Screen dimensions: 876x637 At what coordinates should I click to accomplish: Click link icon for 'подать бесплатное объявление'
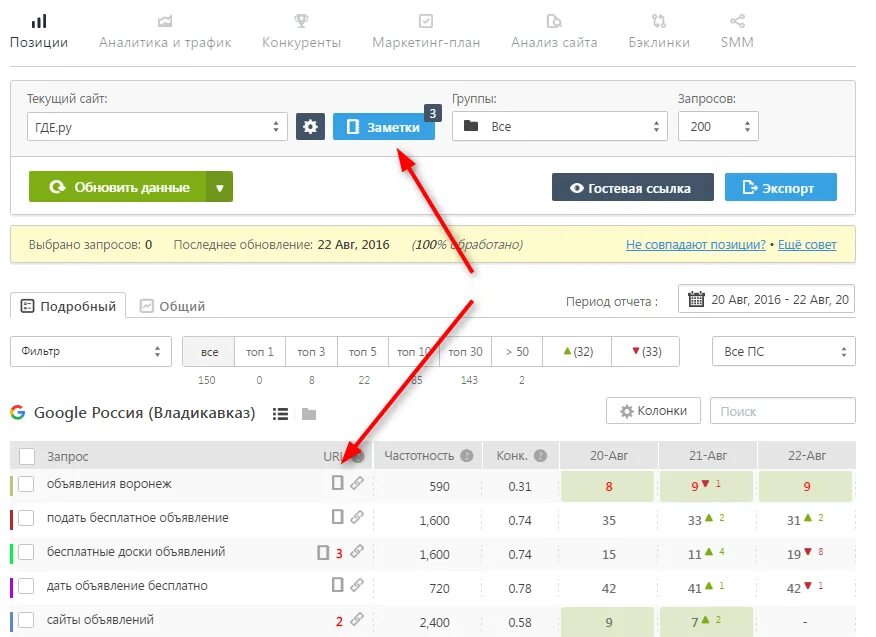click(357, 517)
